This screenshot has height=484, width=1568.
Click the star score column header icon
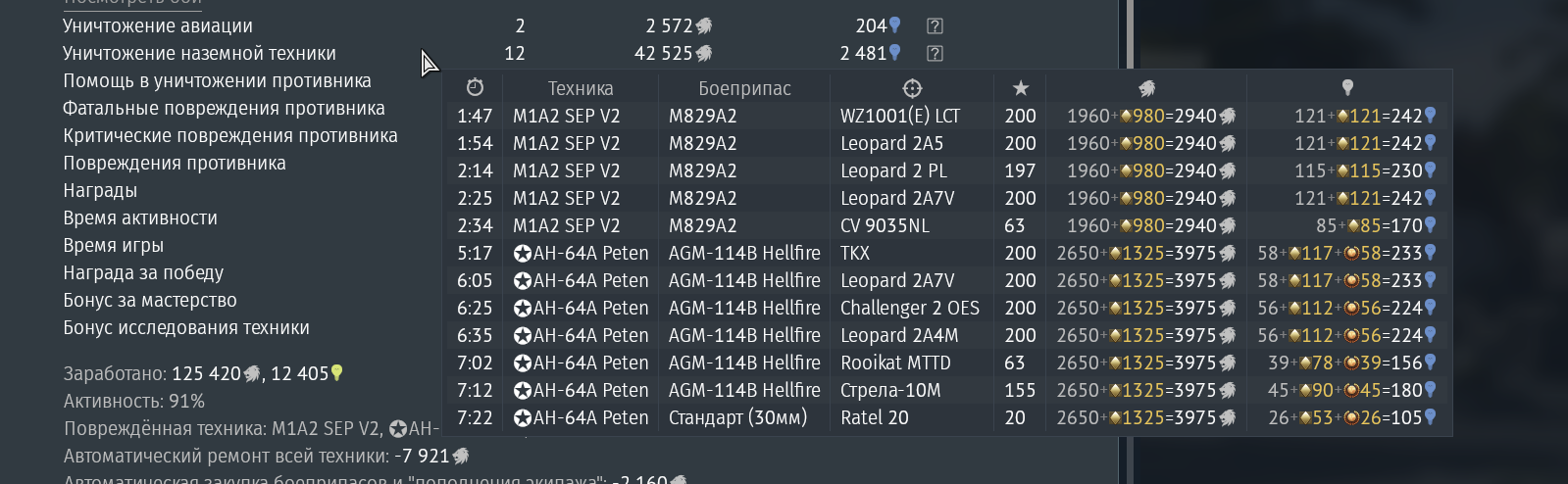click(x=1021, y=88)
